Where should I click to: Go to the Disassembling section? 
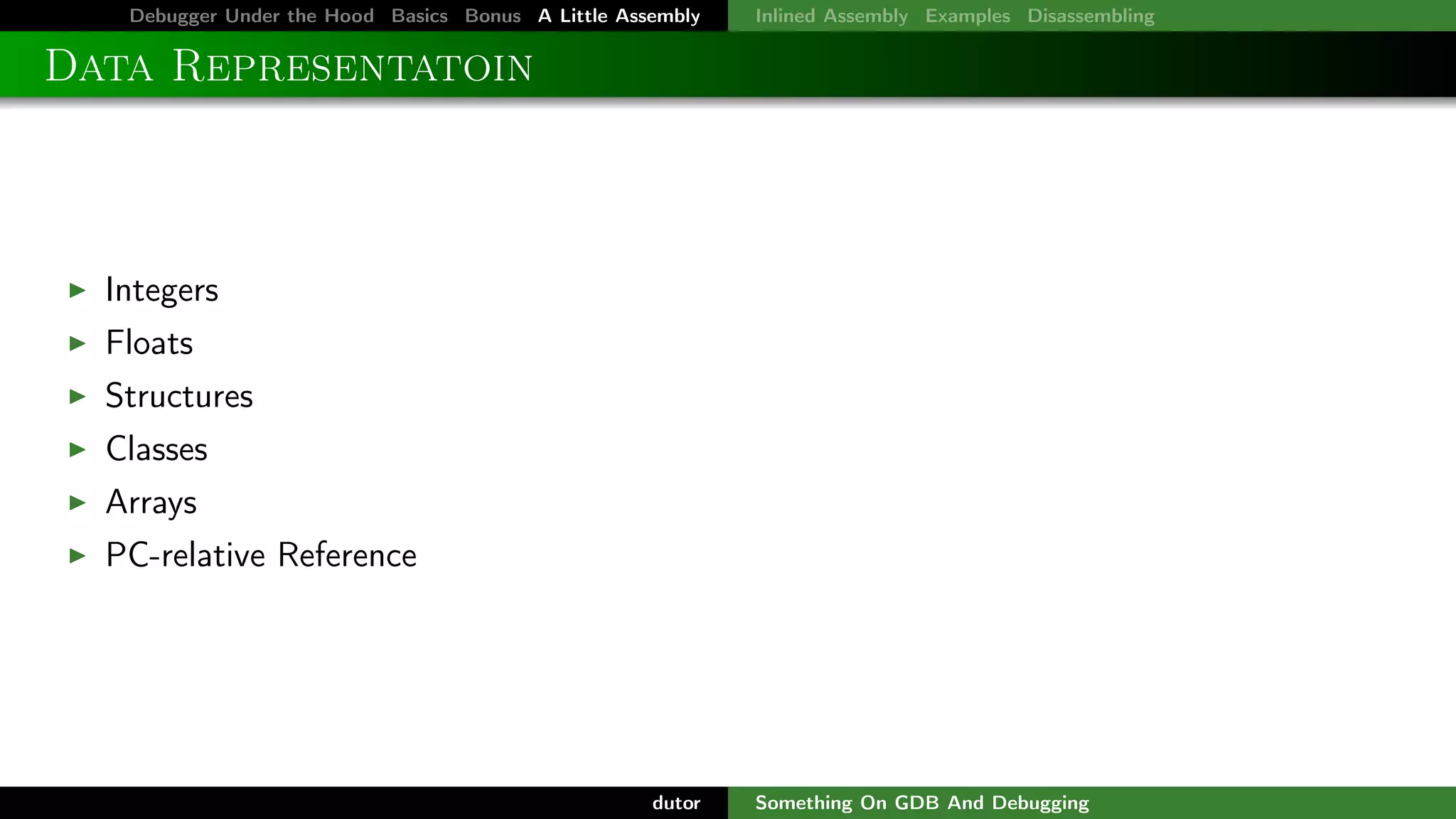coord(1091,16)
